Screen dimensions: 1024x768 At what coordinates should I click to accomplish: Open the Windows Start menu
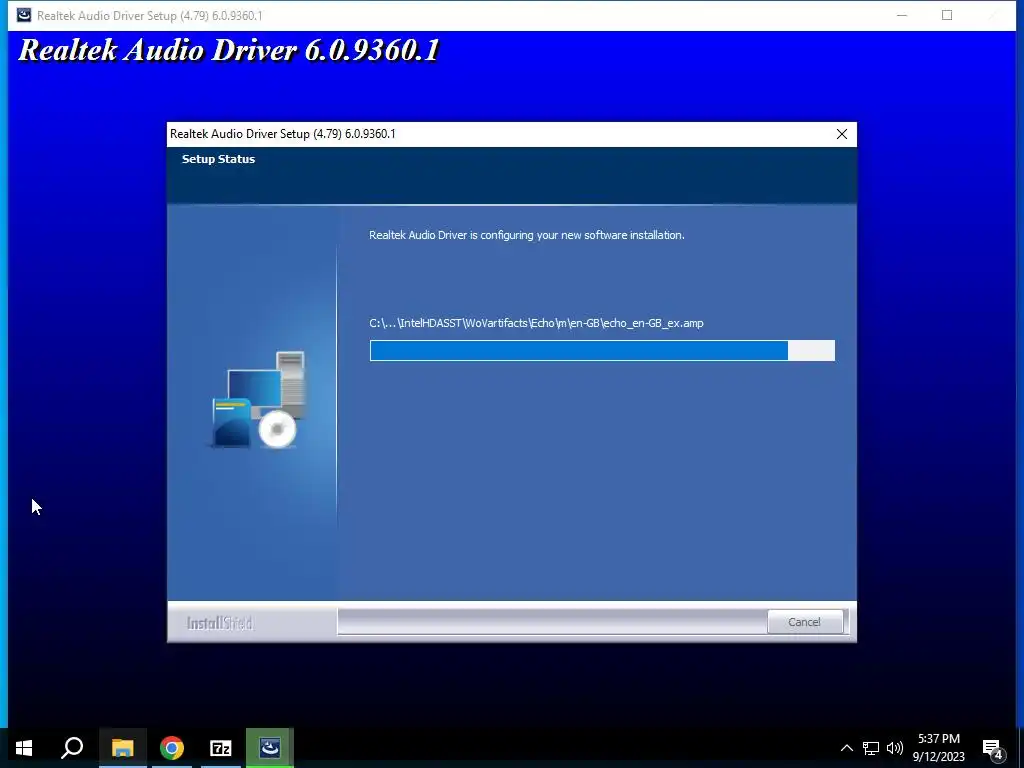[x=24, y=748]
